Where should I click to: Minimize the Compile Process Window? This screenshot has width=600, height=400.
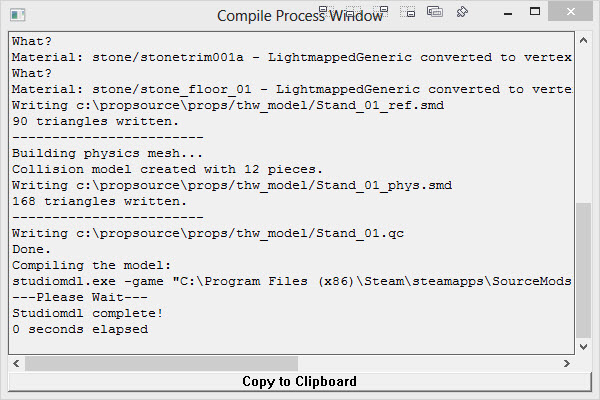(508, 13)
